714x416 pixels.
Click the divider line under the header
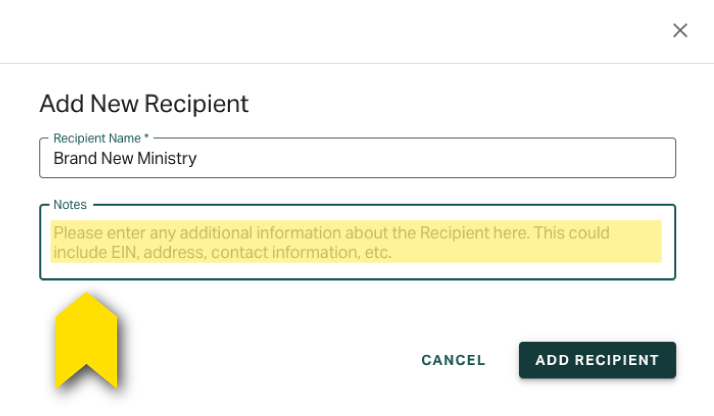pos(357,63)
